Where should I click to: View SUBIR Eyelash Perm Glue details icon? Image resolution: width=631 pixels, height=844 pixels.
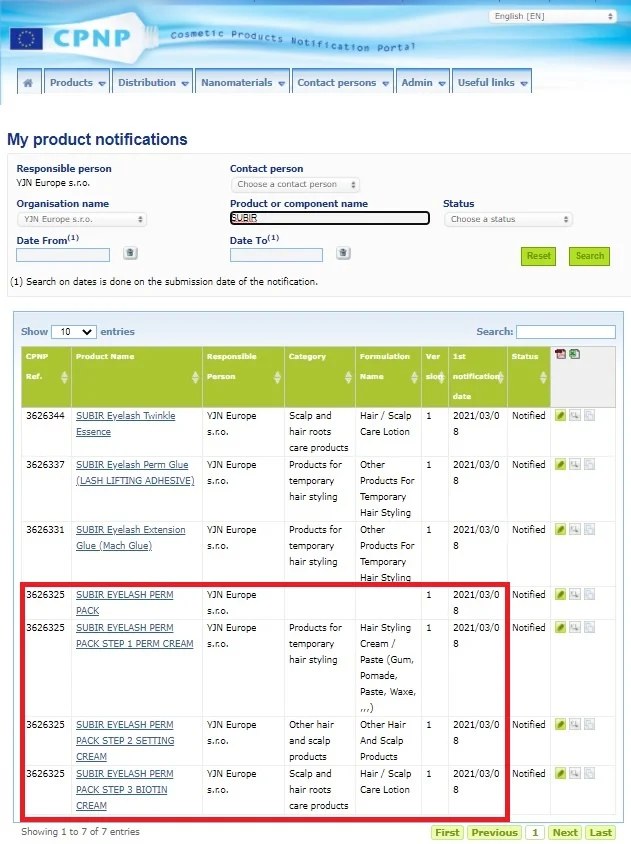pos(575,465)
